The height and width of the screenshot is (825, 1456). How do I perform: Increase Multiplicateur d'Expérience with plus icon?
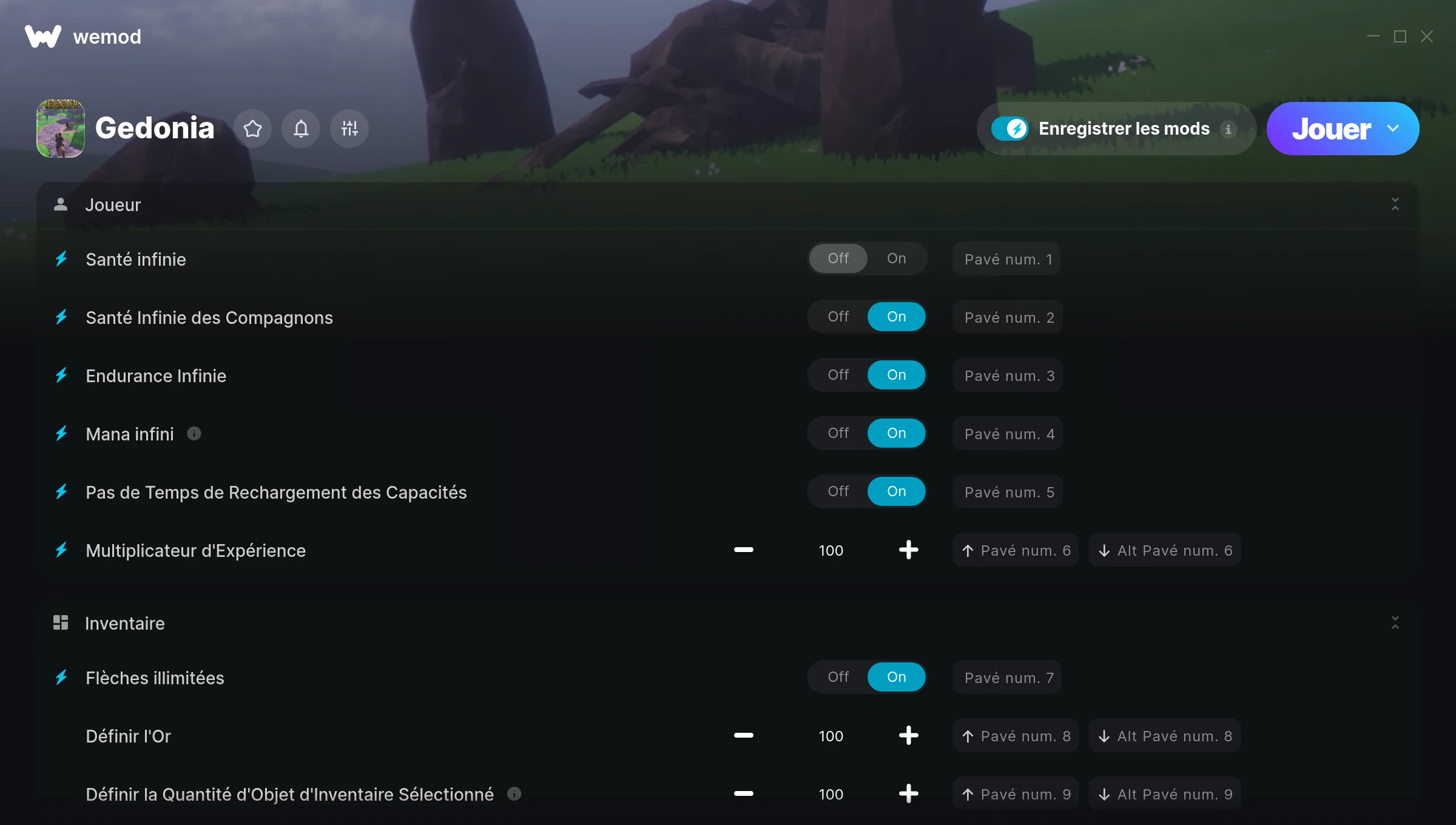click(x=908, y=550)
